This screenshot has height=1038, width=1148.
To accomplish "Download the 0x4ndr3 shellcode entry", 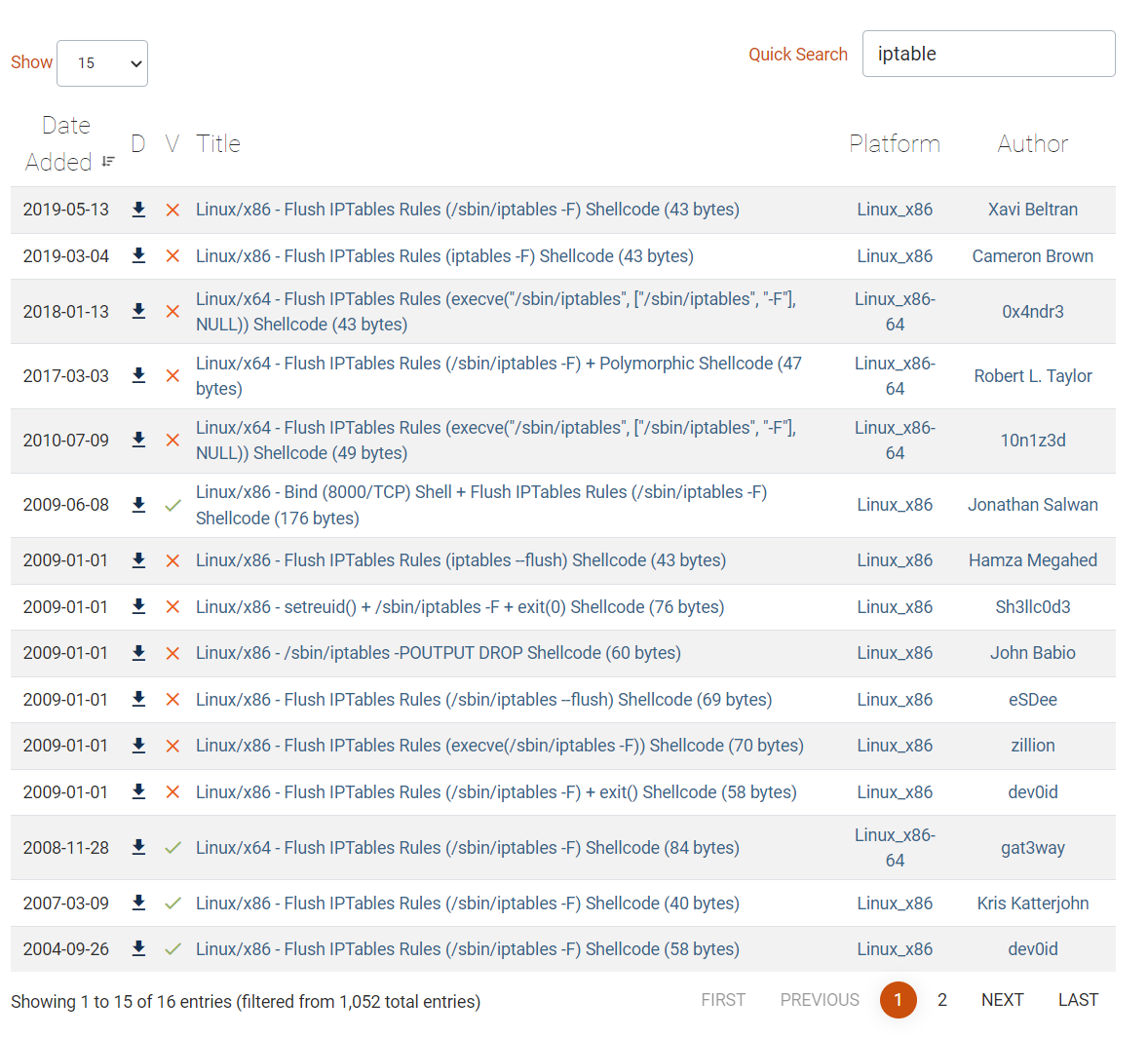I will (x=138, y=311).
